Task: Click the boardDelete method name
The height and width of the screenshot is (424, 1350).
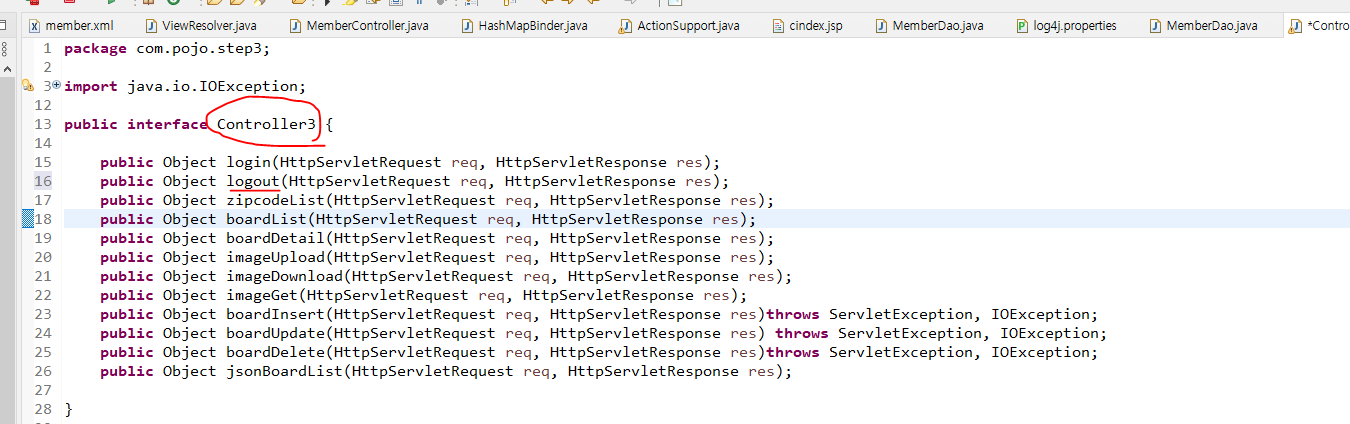Action: tap(276, 352)
